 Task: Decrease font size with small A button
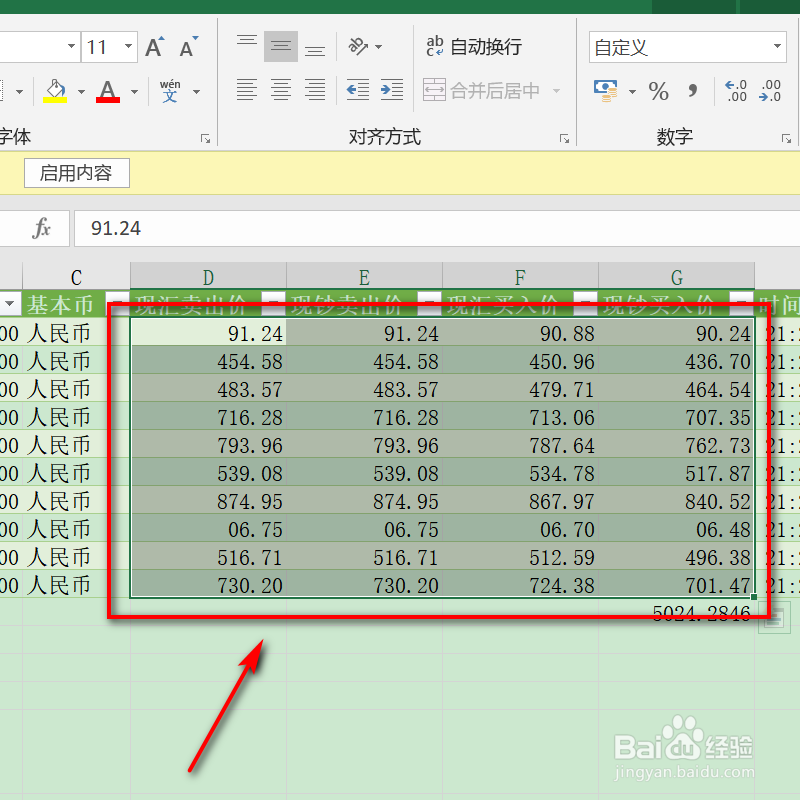pyautogui.click(x=188, y=47)
